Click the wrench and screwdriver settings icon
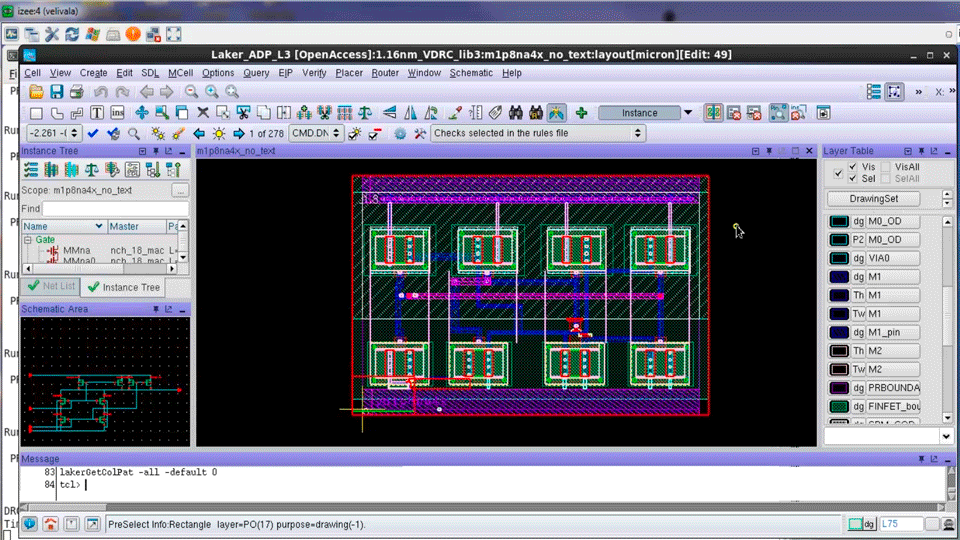960x540 pixels. click(420, 133)
